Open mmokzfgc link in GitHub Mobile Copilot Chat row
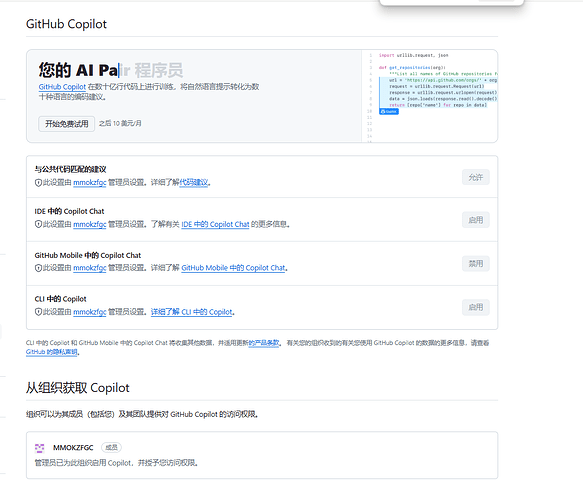This screenshot has height=500, width=583. [x=90, y=268]
